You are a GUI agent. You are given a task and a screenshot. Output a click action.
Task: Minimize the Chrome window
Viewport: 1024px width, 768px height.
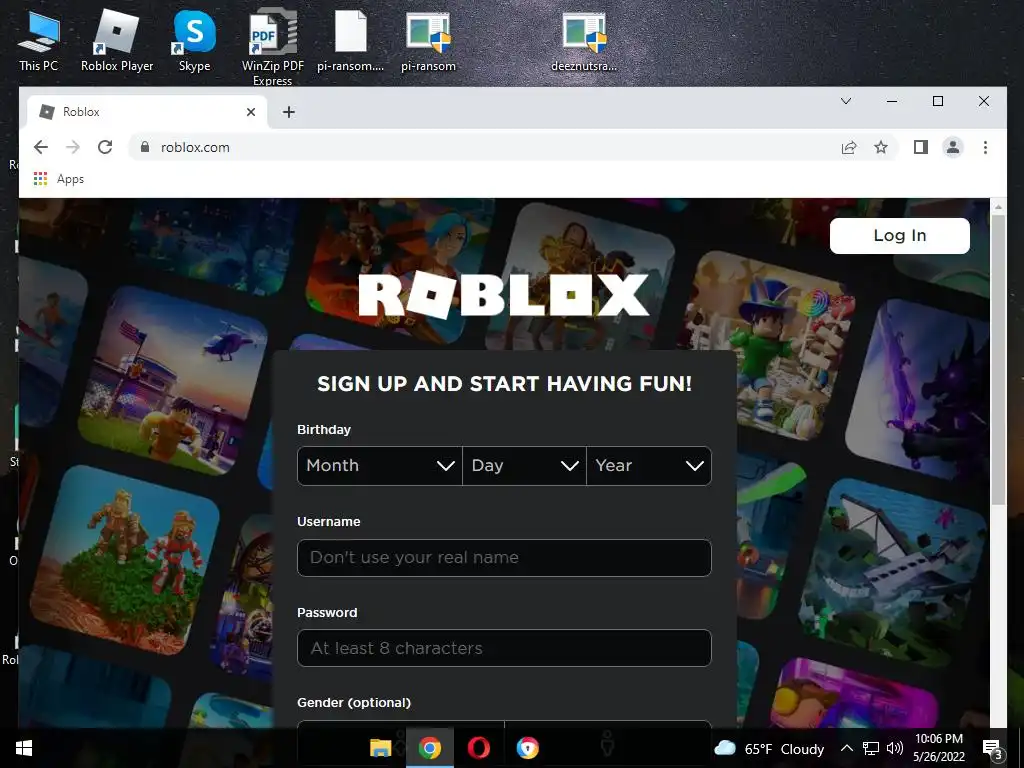[891, 101]
